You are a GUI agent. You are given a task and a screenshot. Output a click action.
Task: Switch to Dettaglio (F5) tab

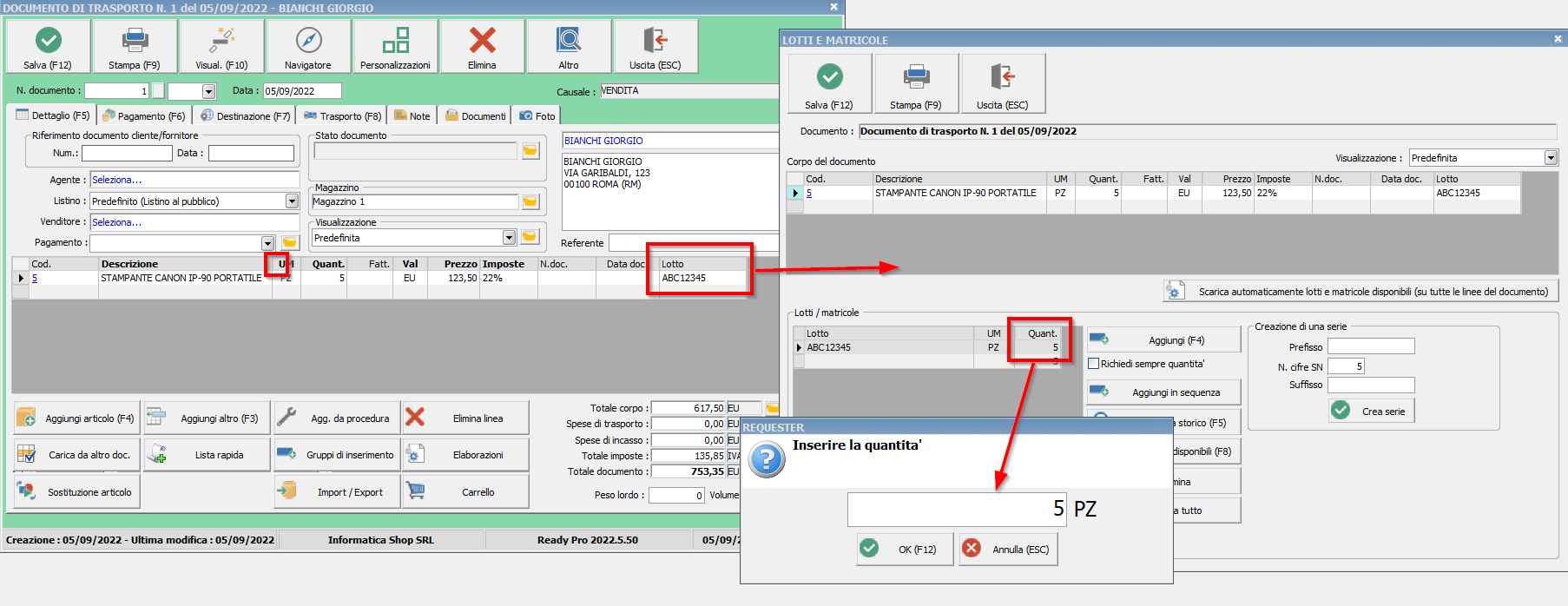click(53, 115)
